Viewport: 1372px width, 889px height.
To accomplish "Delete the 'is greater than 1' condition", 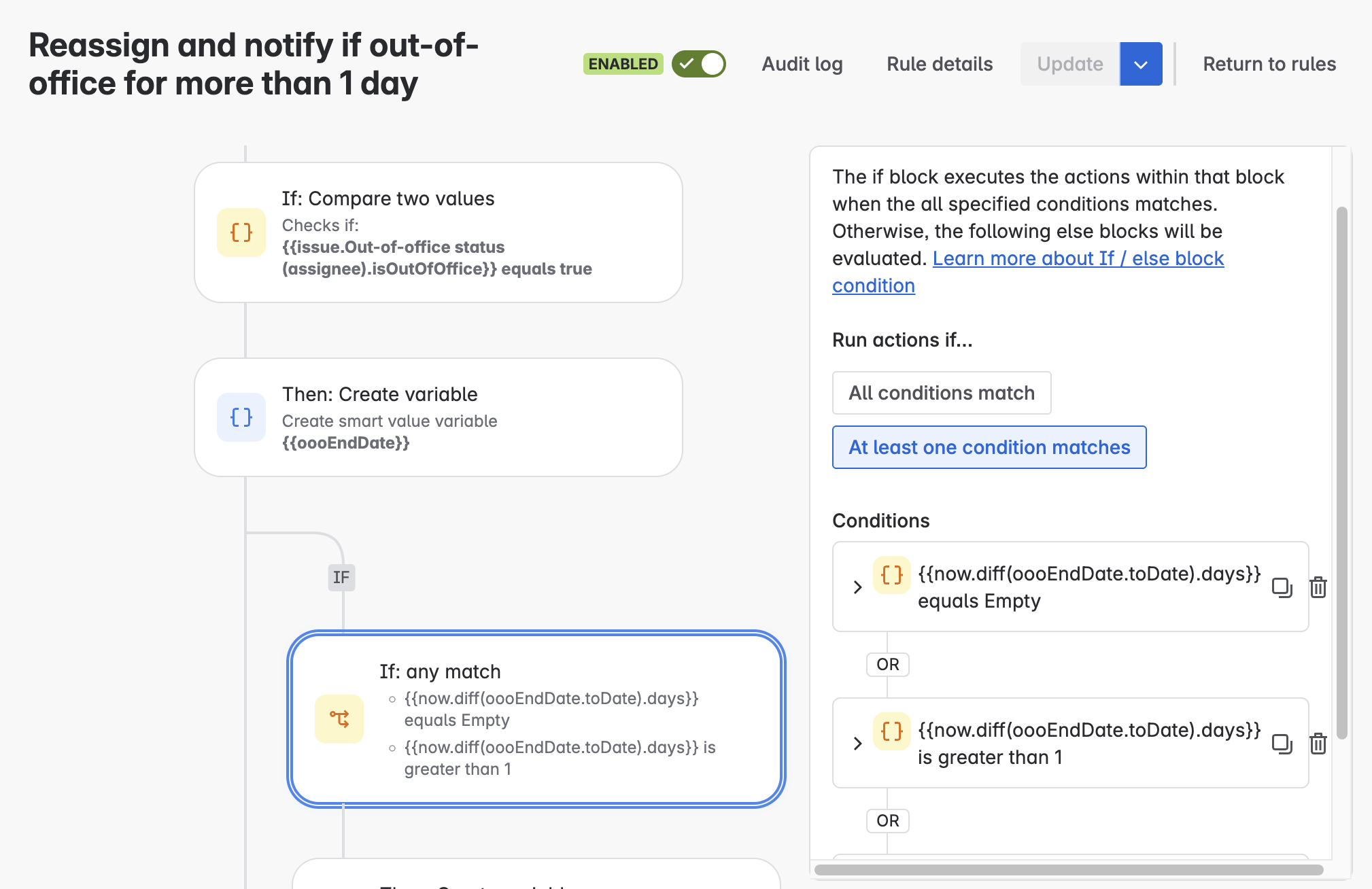I will click(x=1318, y=744).
